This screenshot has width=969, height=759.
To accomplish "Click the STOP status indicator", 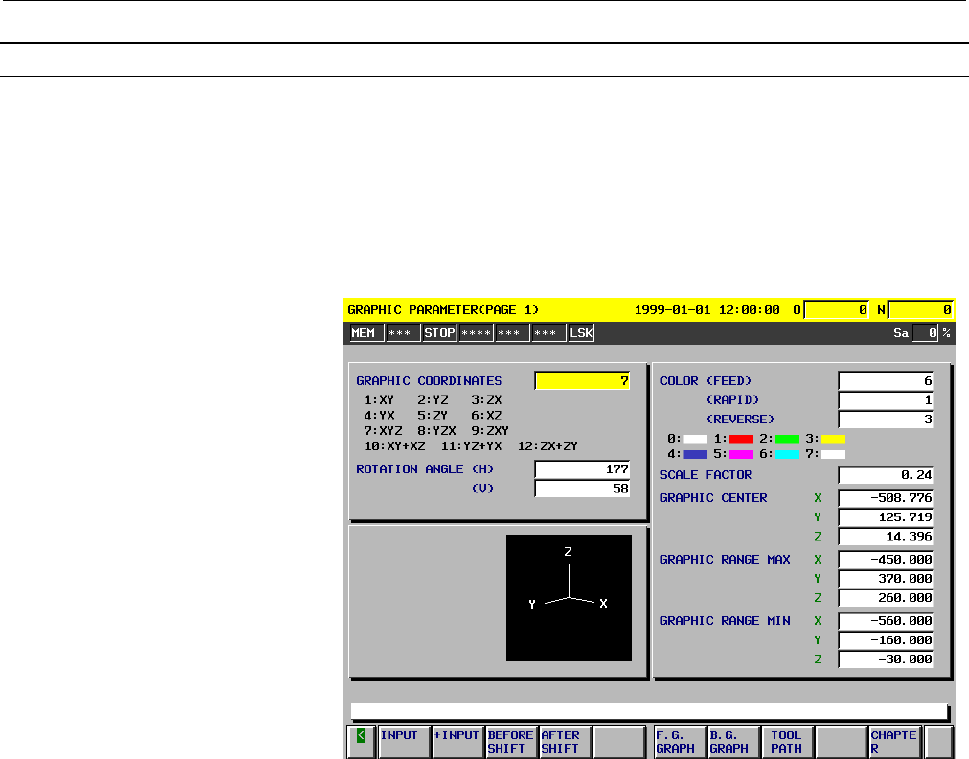I will (439, 333).
